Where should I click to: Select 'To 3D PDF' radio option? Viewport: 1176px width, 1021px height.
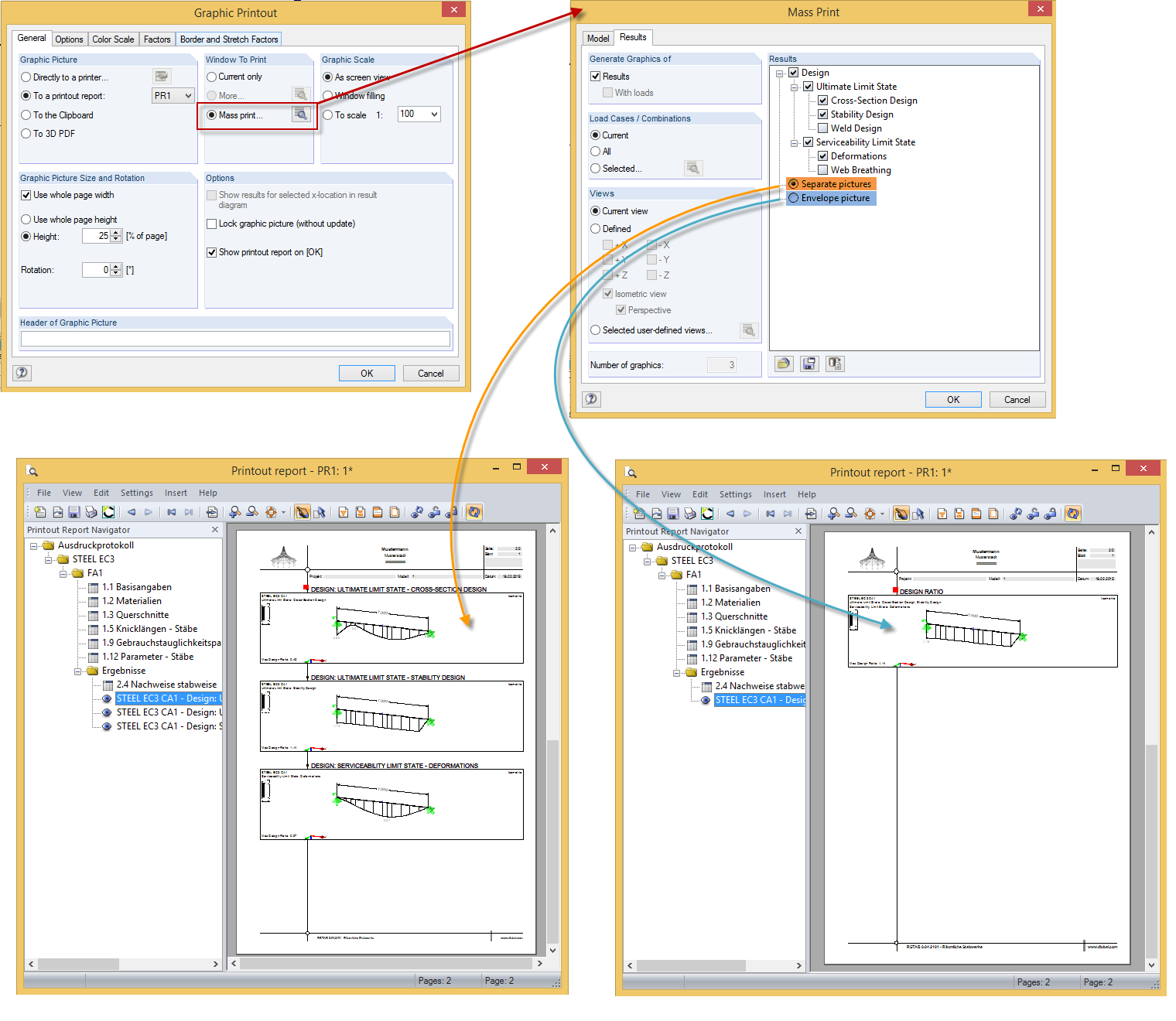point(26,134)
